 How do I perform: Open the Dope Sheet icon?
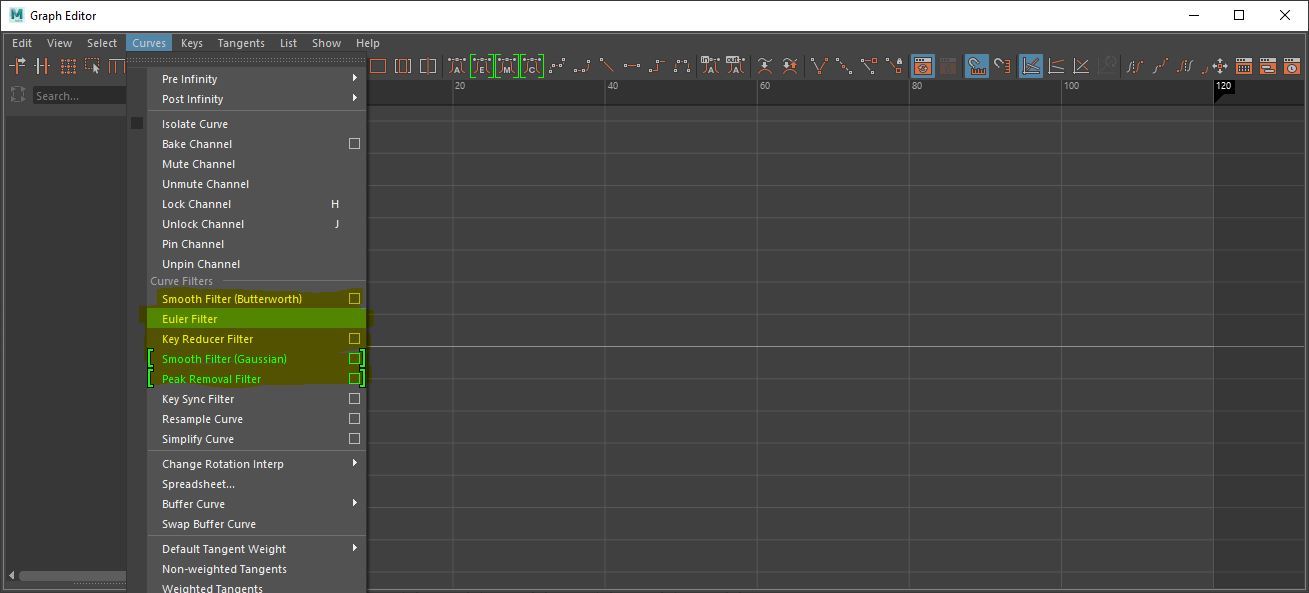pos(1243,66)
